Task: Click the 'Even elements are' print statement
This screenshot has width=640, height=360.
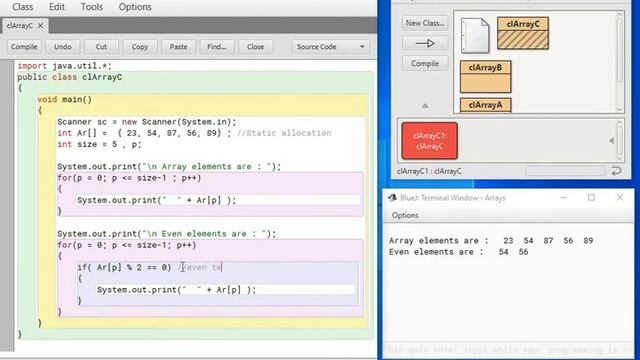Action: click(x=167, y=234)
